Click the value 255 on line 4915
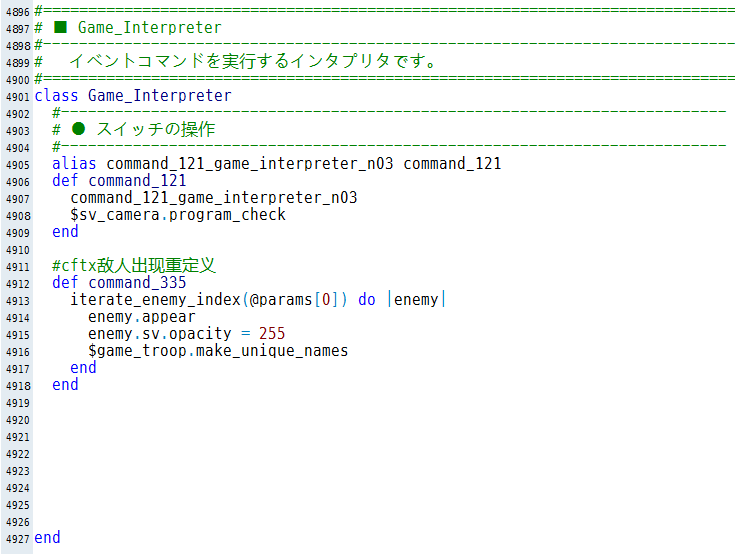 pyautogui.click(x=272, y=334)
